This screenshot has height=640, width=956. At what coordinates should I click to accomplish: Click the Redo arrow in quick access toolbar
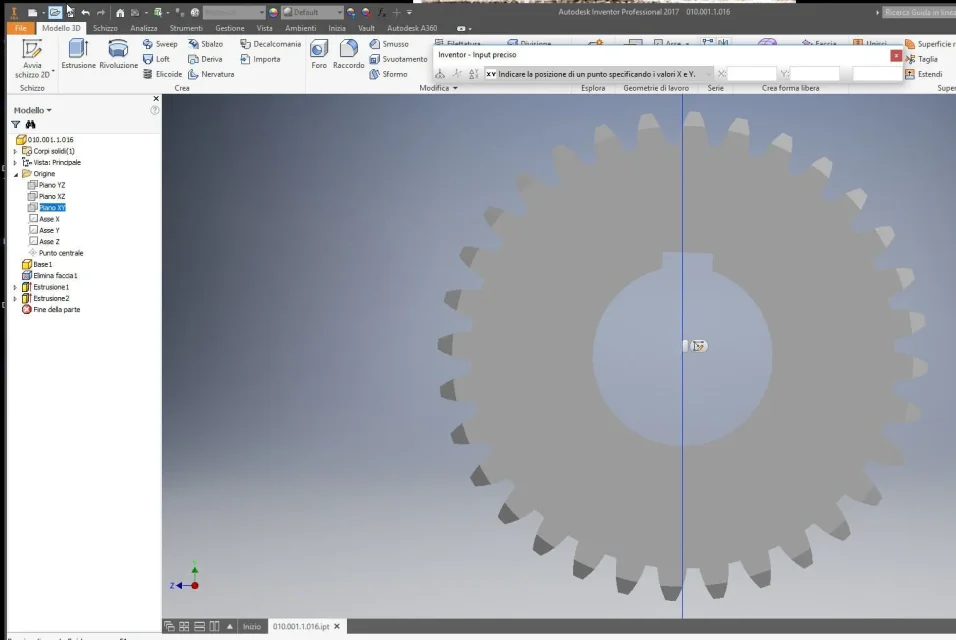[x=101, y=12]
